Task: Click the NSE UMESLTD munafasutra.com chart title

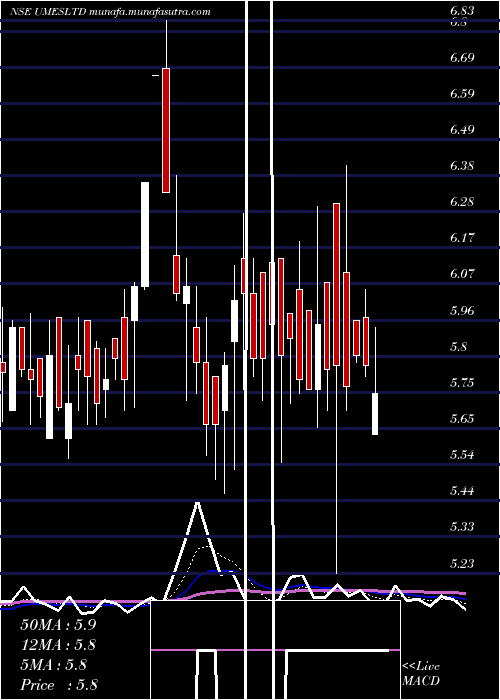Action: coord(110,12)
